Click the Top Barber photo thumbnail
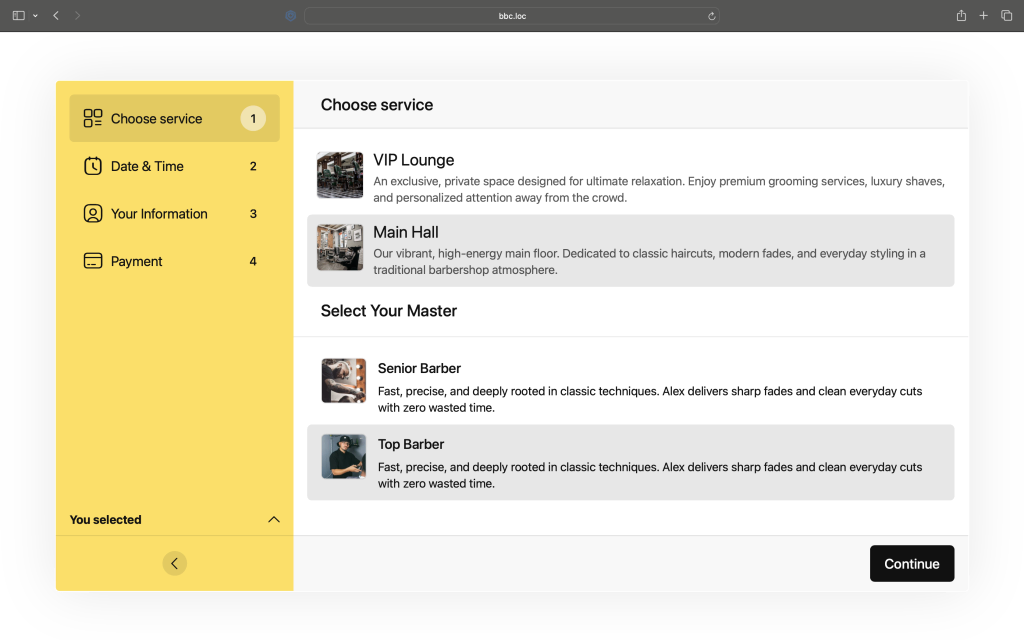The width and height of the screenshot is (1024, 640). pyautogui.click(x=344, y=457)
